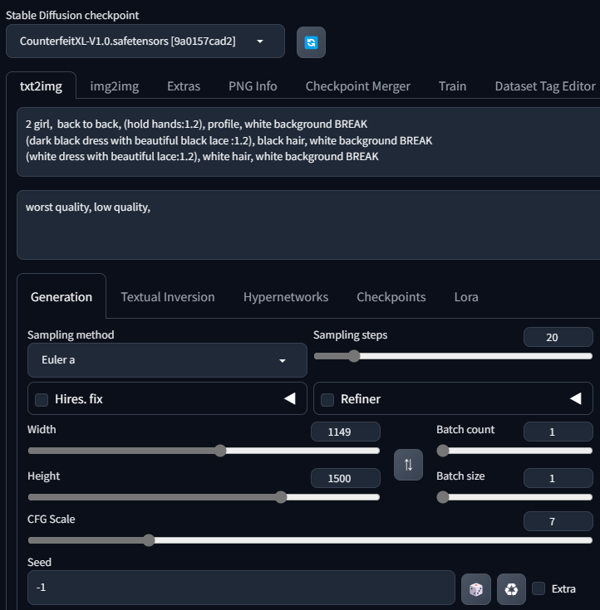Adjust the Width slider

(x=204, y=450)
